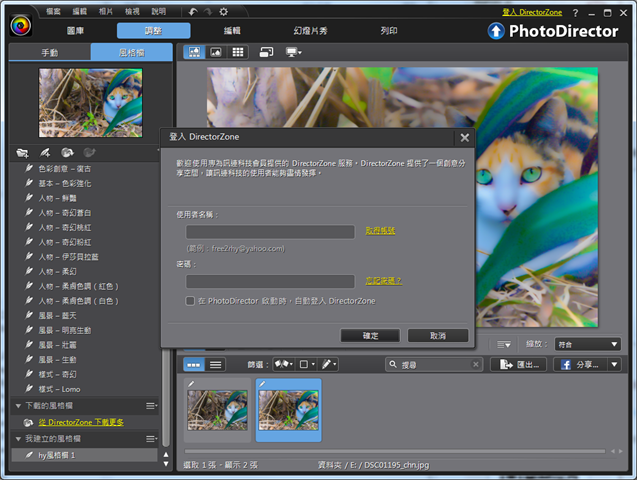Open the 相片 menu
This screenshot has width=637, height=480.
click(106, 11)
